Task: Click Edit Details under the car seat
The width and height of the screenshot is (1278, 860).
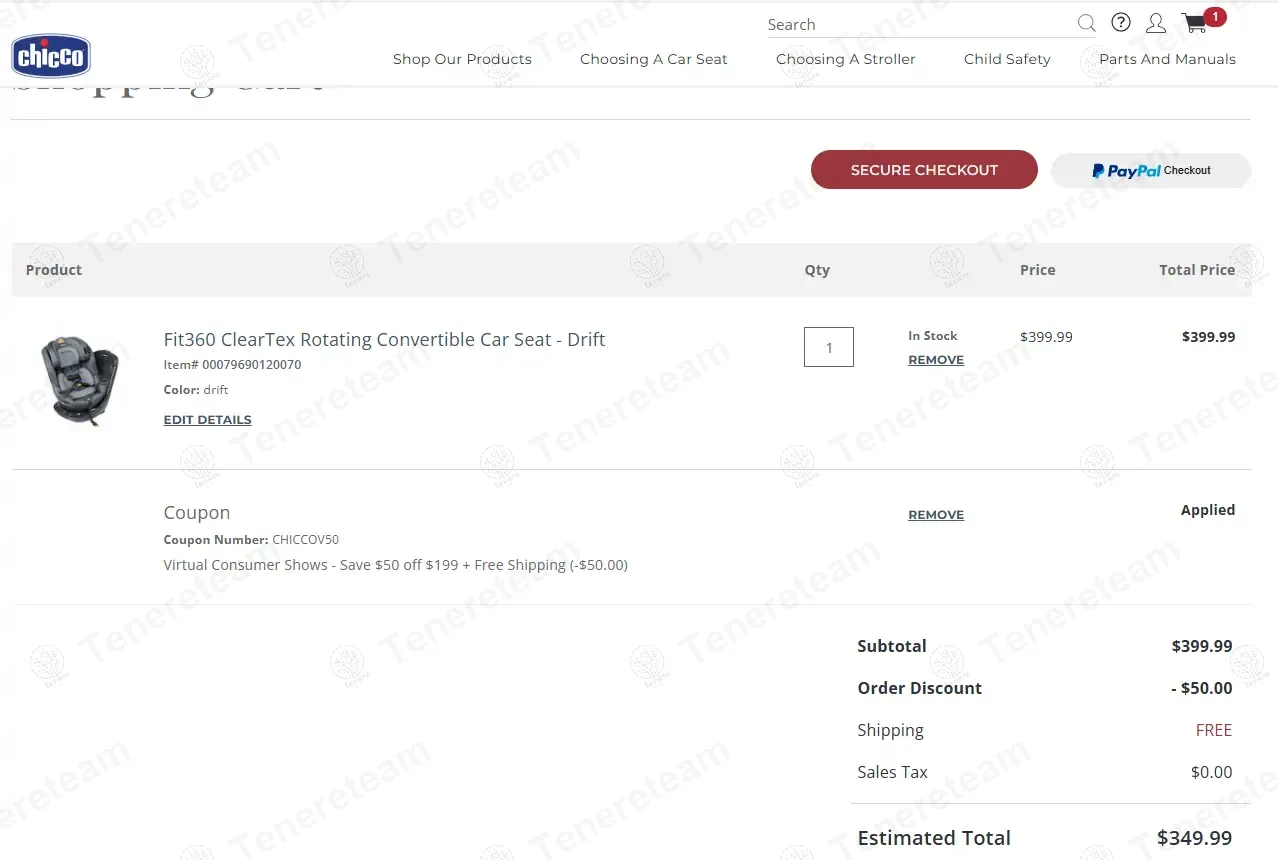Action: [207, 420]
